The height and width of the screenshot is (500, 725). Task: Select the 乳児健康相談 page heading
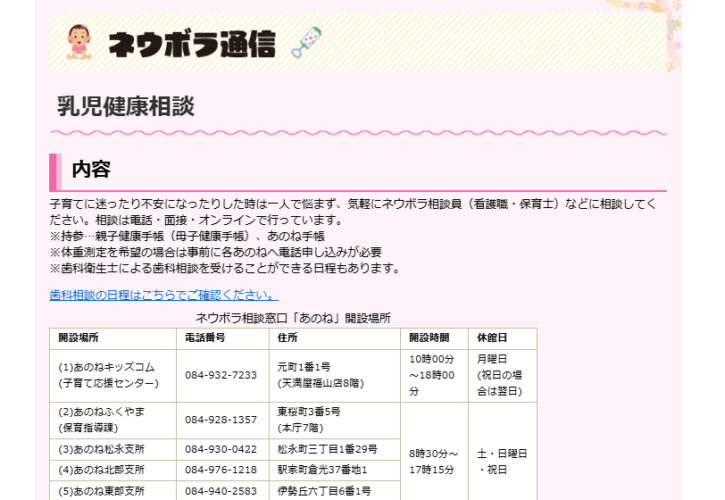[126, 107]
